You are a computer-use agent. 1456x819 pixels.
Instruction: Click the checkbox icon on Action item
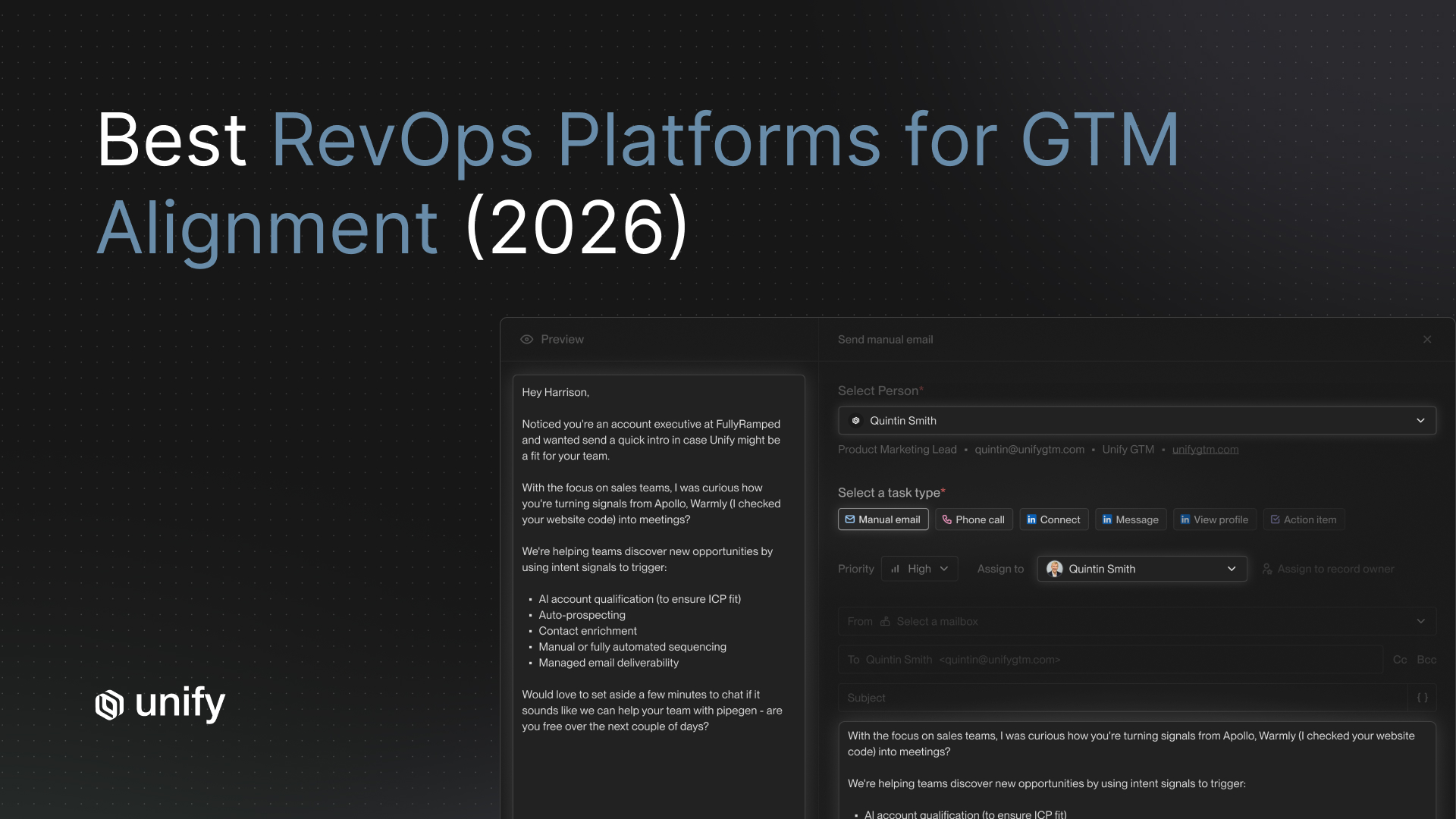pyautogui.click(x=1276, y=519)
